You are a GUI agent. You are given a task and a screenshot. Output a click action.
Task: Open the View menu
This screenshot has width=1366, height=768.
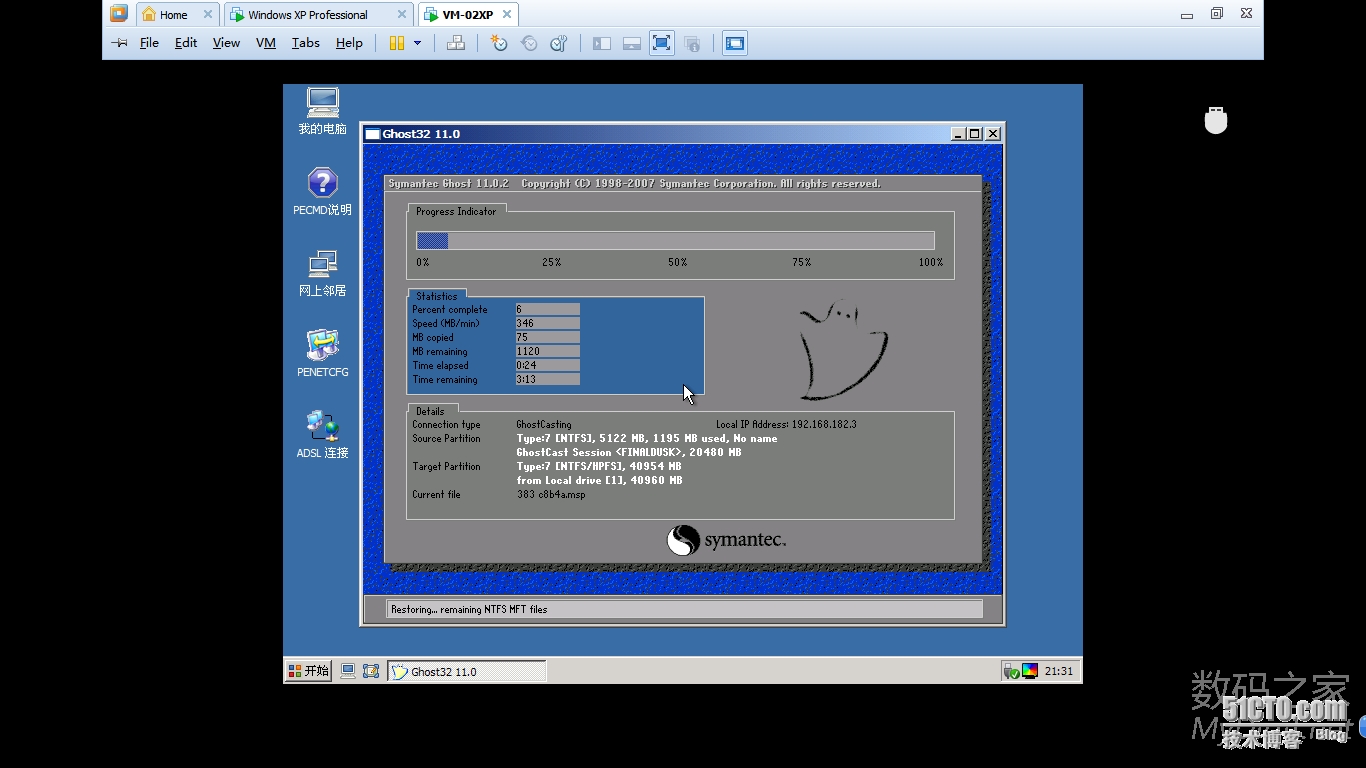[x=226, y=43]
